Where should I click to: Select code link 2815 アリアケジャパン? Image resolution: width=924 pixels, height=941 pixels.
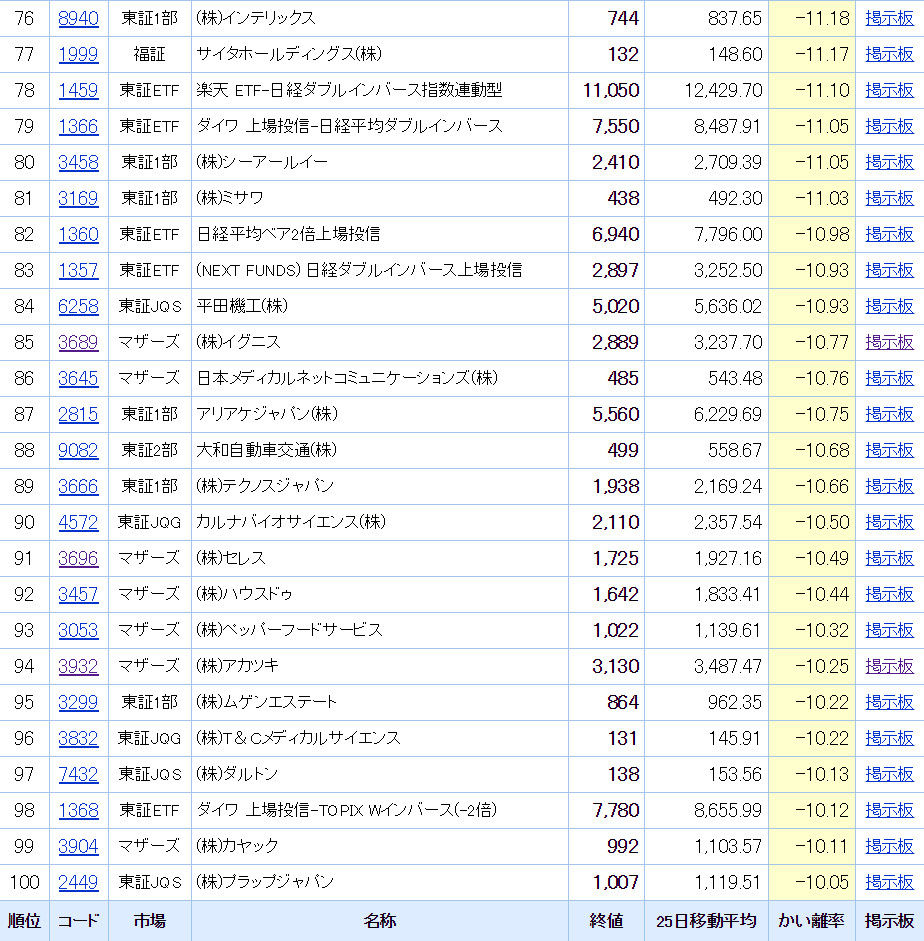[x=78, y=415]
